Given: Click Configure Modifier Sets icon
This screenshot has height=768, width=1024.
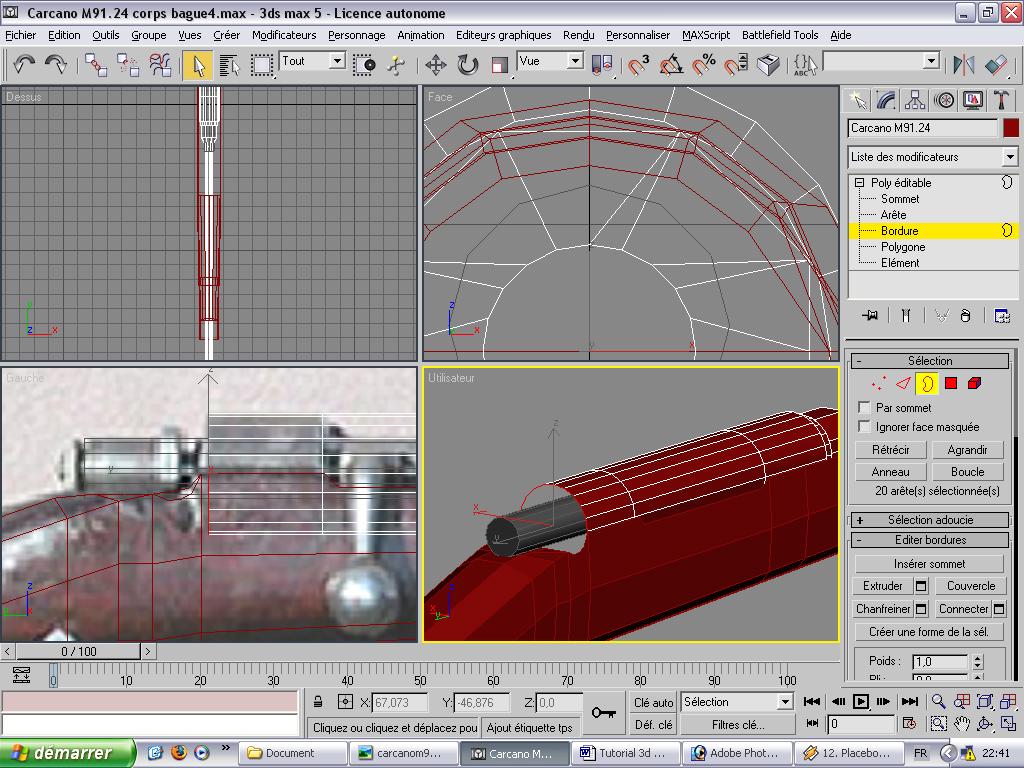Looking at the screenshot, I should [1001, 316].
